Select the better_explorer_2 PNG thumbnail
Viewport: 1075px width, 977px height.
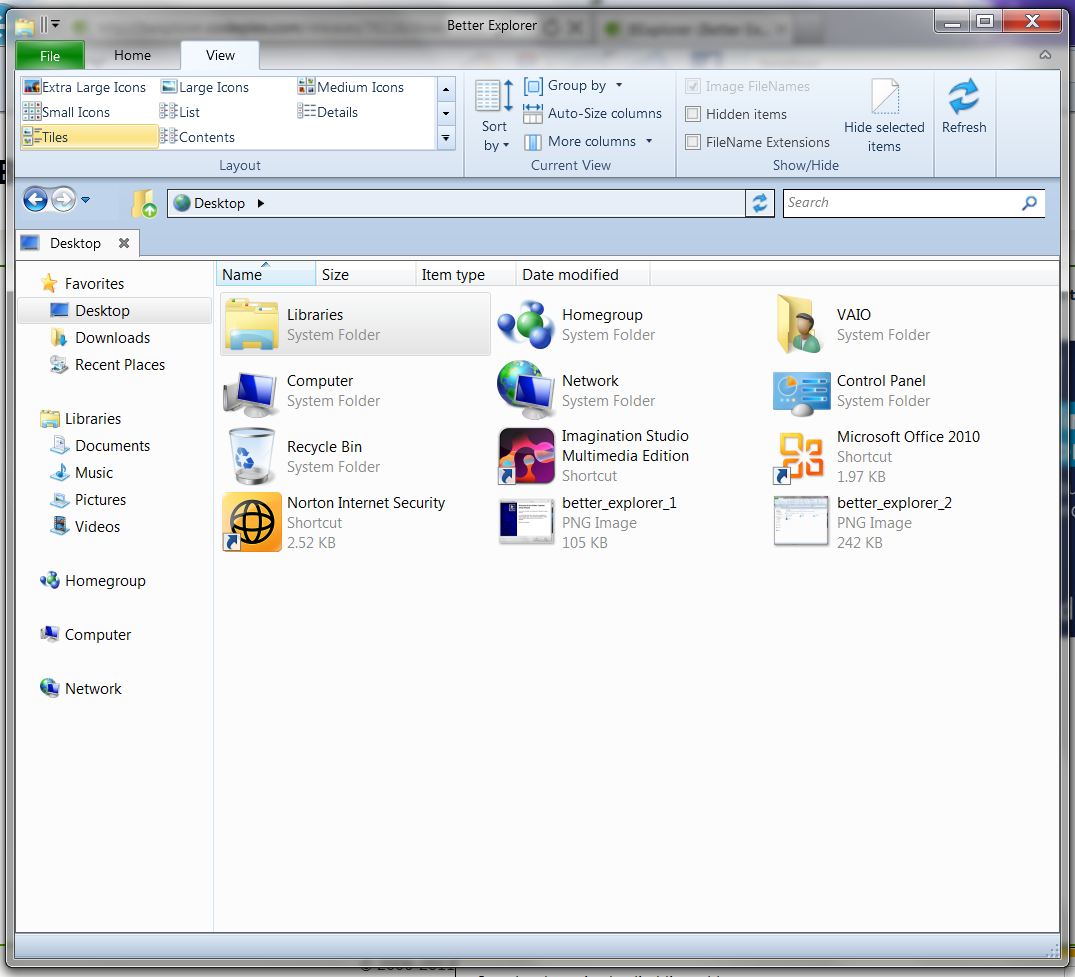[x=801, y=521]
